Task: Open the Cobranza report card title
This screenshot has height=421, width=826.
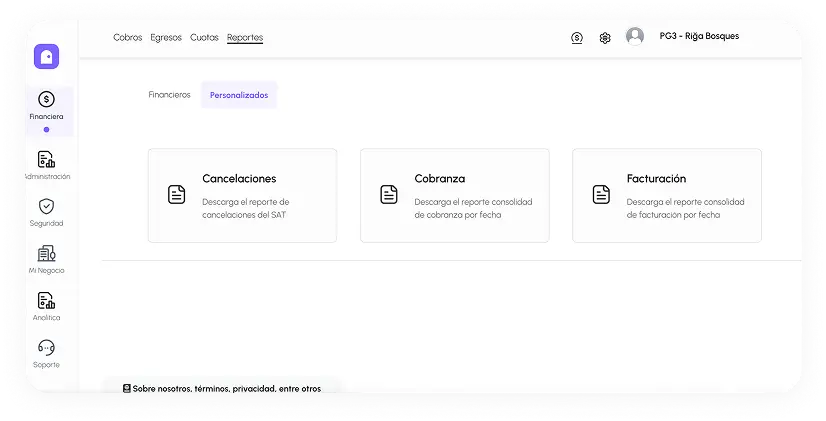Action: pos(440,179)
